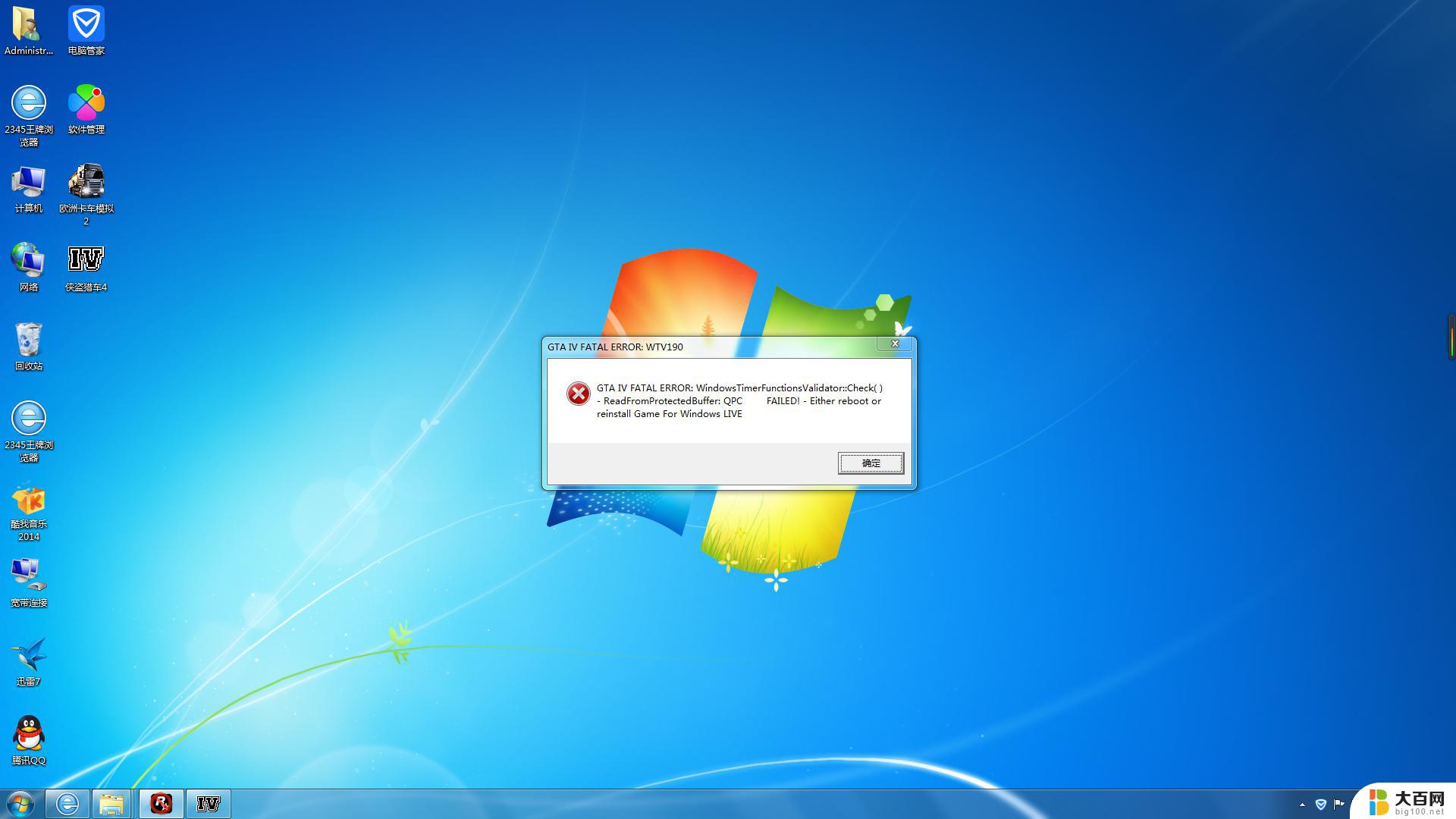1456x819 pixels.
Task: Select the 酷我音乐2014 desktop icon
Action: [29, 513]
